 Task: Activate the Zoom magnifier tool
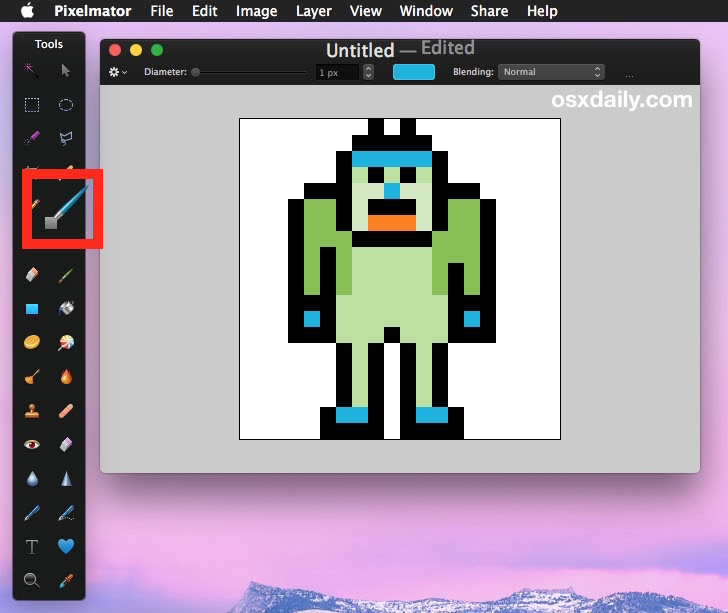coord(32,580)
